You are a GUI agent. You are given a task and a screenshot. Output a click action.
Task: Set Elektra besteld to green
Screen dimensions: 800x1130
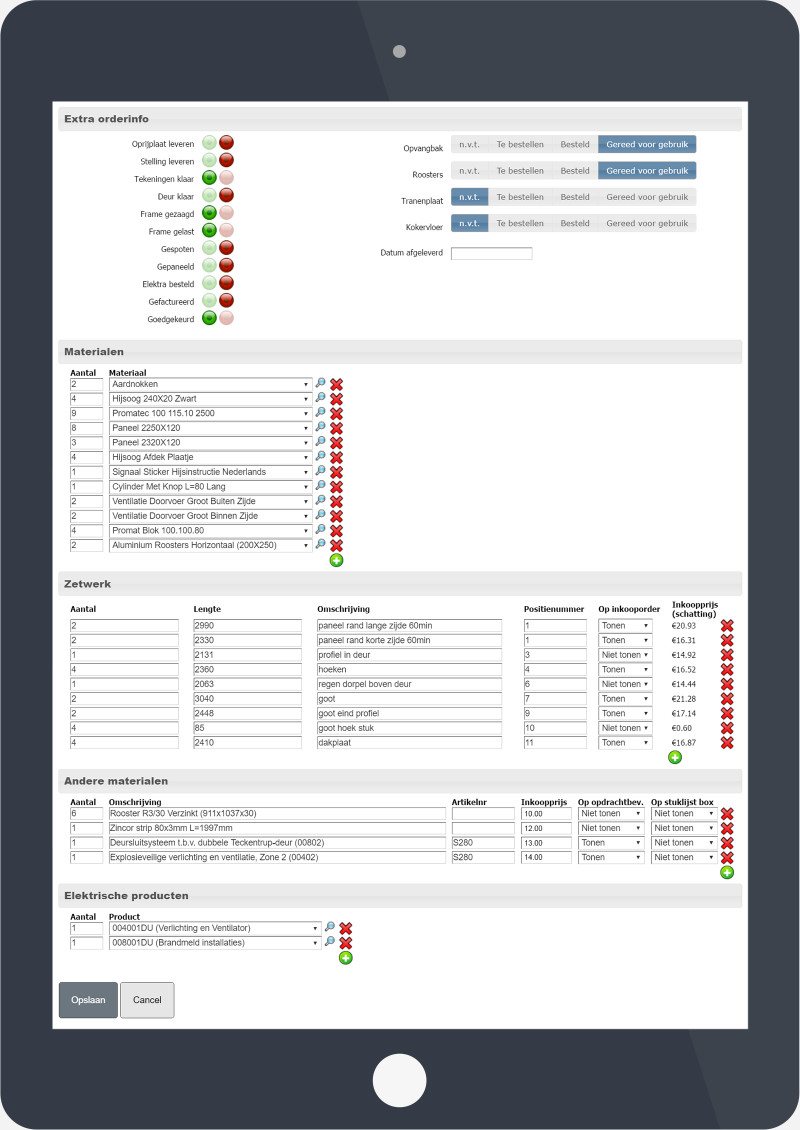[x=209, y=282]
